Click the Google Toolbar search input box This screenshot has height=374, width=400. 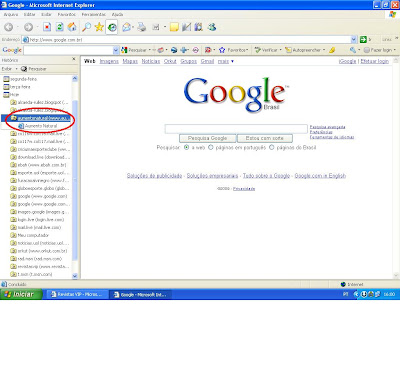coord(68,50)
